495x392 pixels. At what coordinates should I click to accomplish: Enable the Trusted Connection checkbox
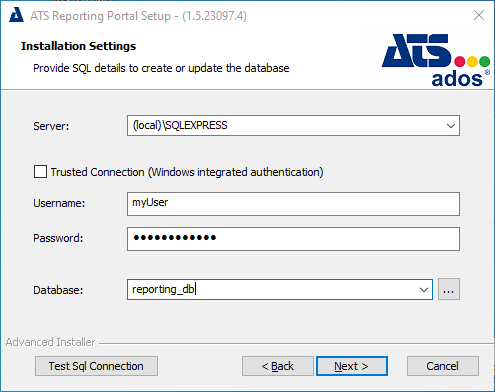[40, 172]
